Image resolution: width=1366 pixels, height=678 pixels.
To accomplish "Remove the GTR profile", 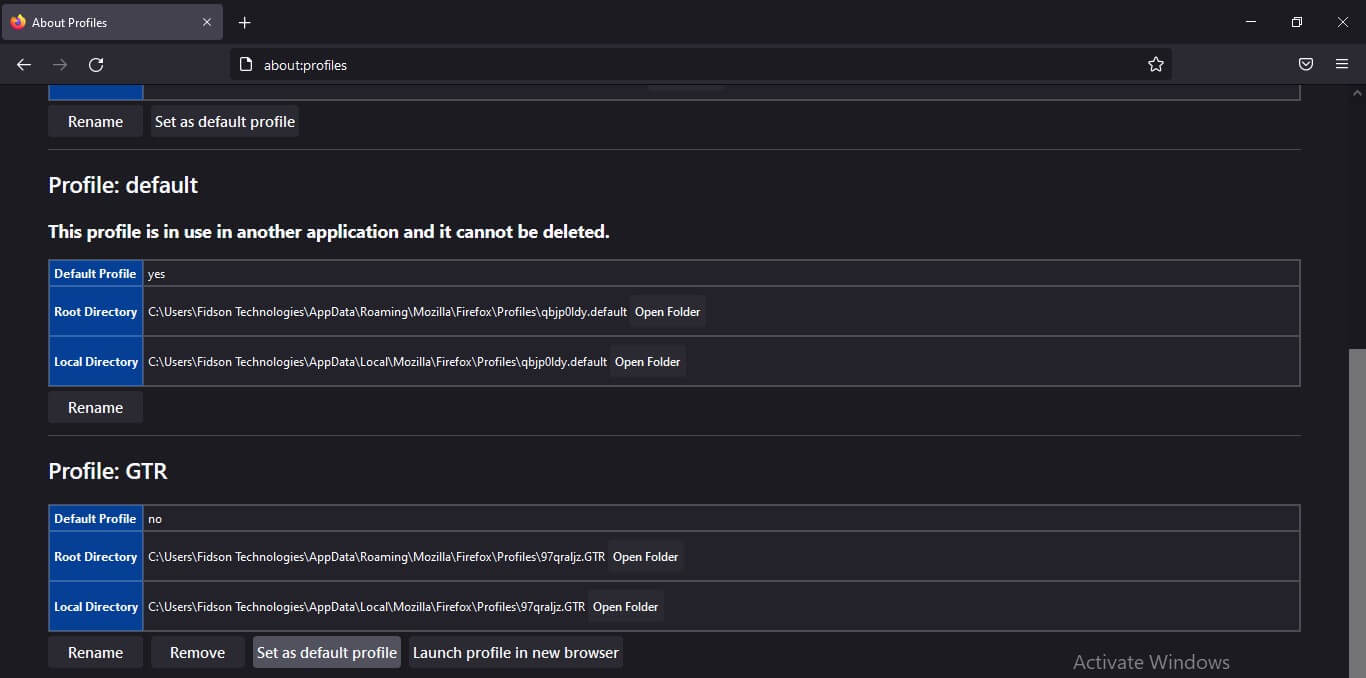I will 197,652.
